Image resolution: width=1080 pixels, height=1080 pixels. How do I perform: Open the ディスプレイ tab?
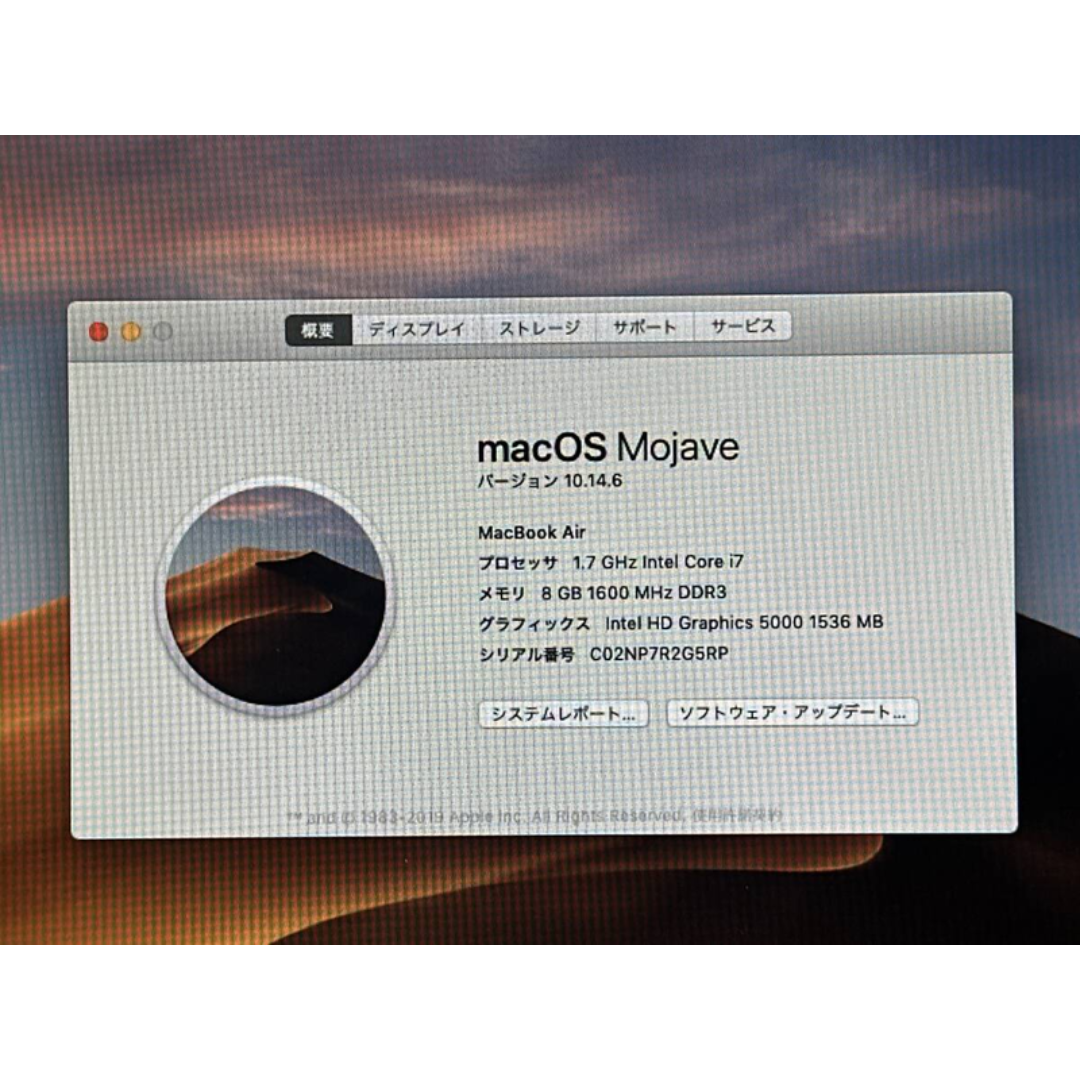[417, 329]
